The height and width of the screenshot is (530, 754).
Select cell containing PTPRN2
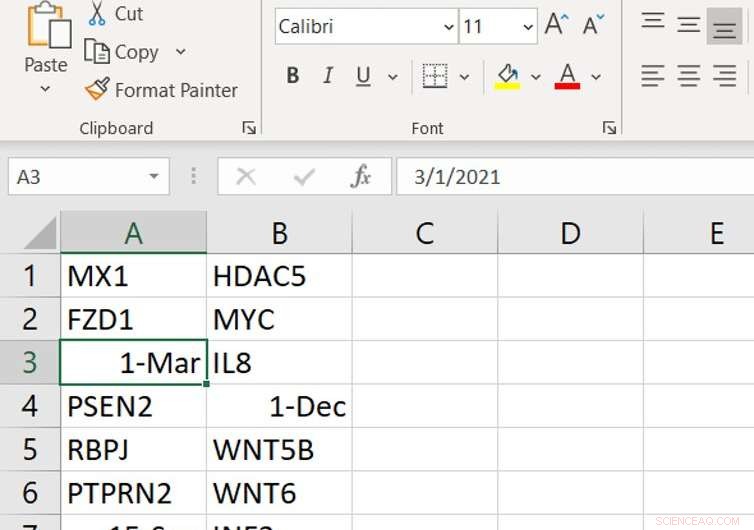(x=134, y=492)
